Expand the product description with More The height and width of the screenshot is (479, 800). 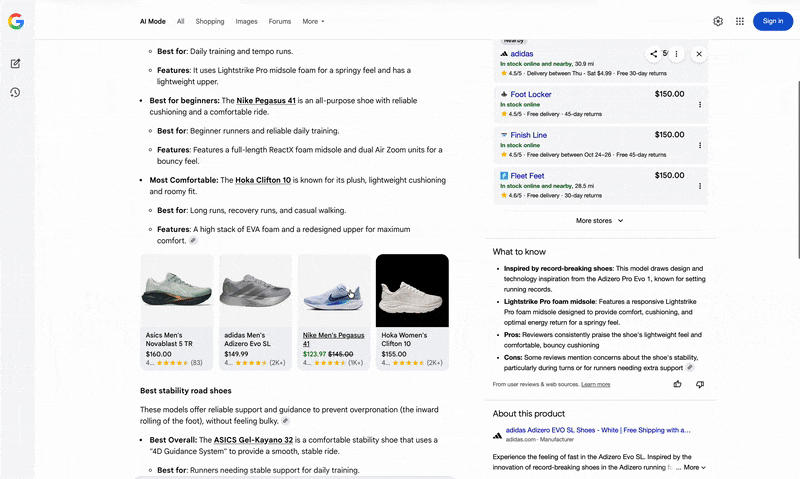coord(694,467)
